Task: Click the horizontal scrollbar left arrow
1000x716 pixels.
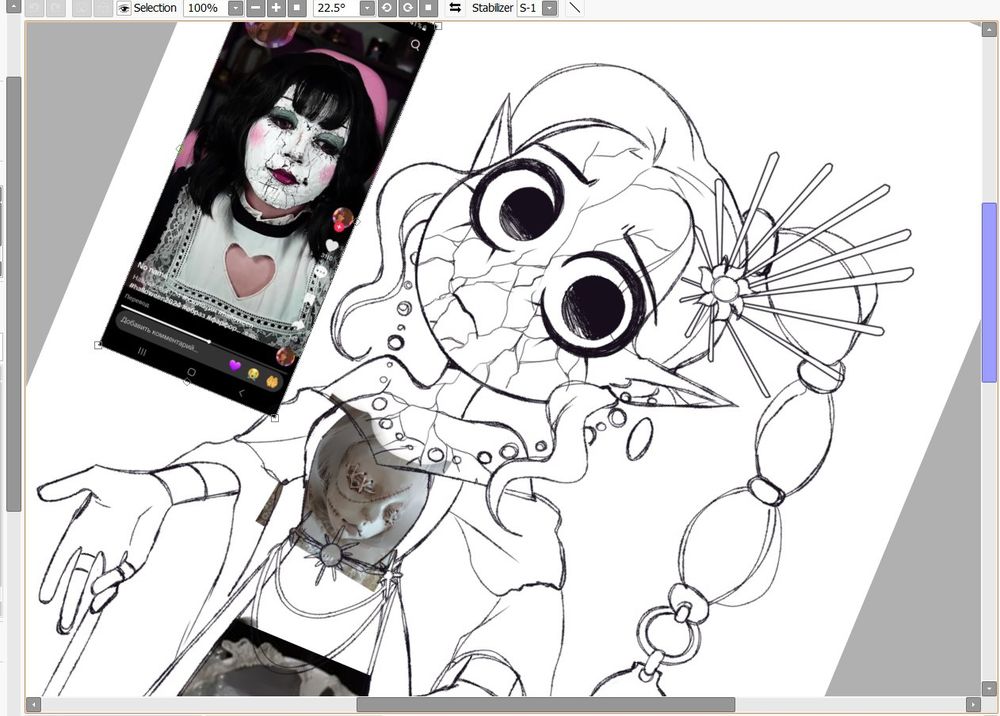Action: point(33,705)
